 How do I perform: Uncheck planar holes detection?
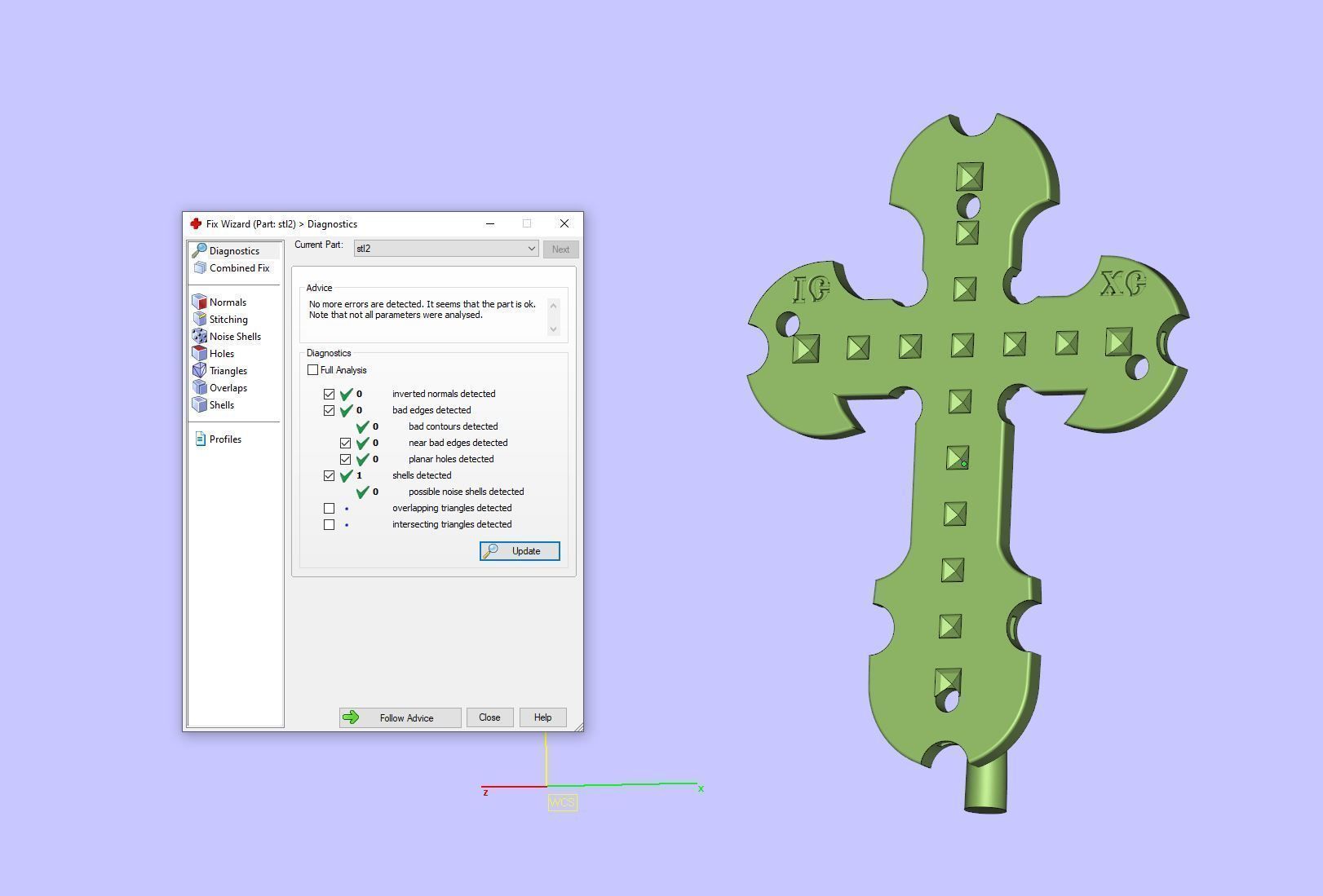click(x=345, y=459)
